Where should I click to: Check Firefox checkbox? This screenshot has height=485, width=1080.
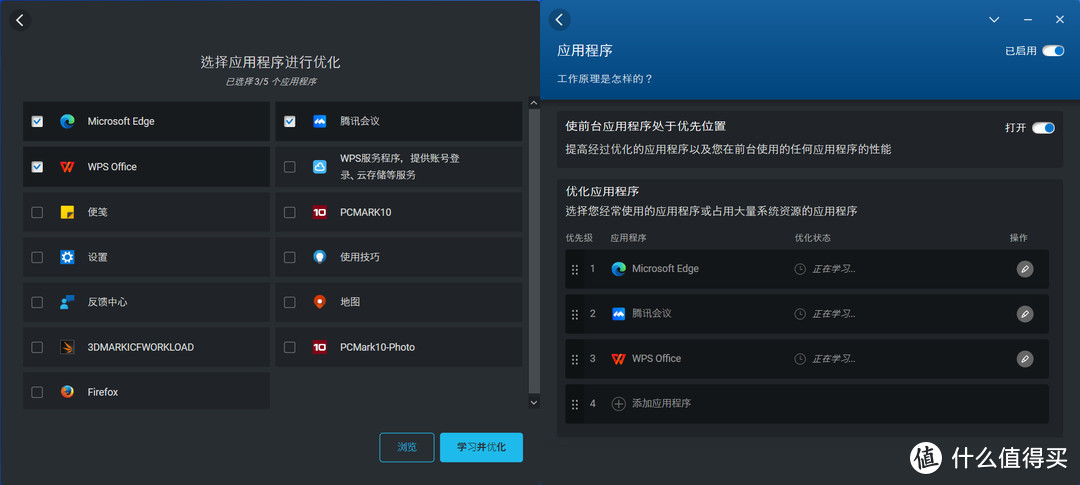click(x=37, y=392)
